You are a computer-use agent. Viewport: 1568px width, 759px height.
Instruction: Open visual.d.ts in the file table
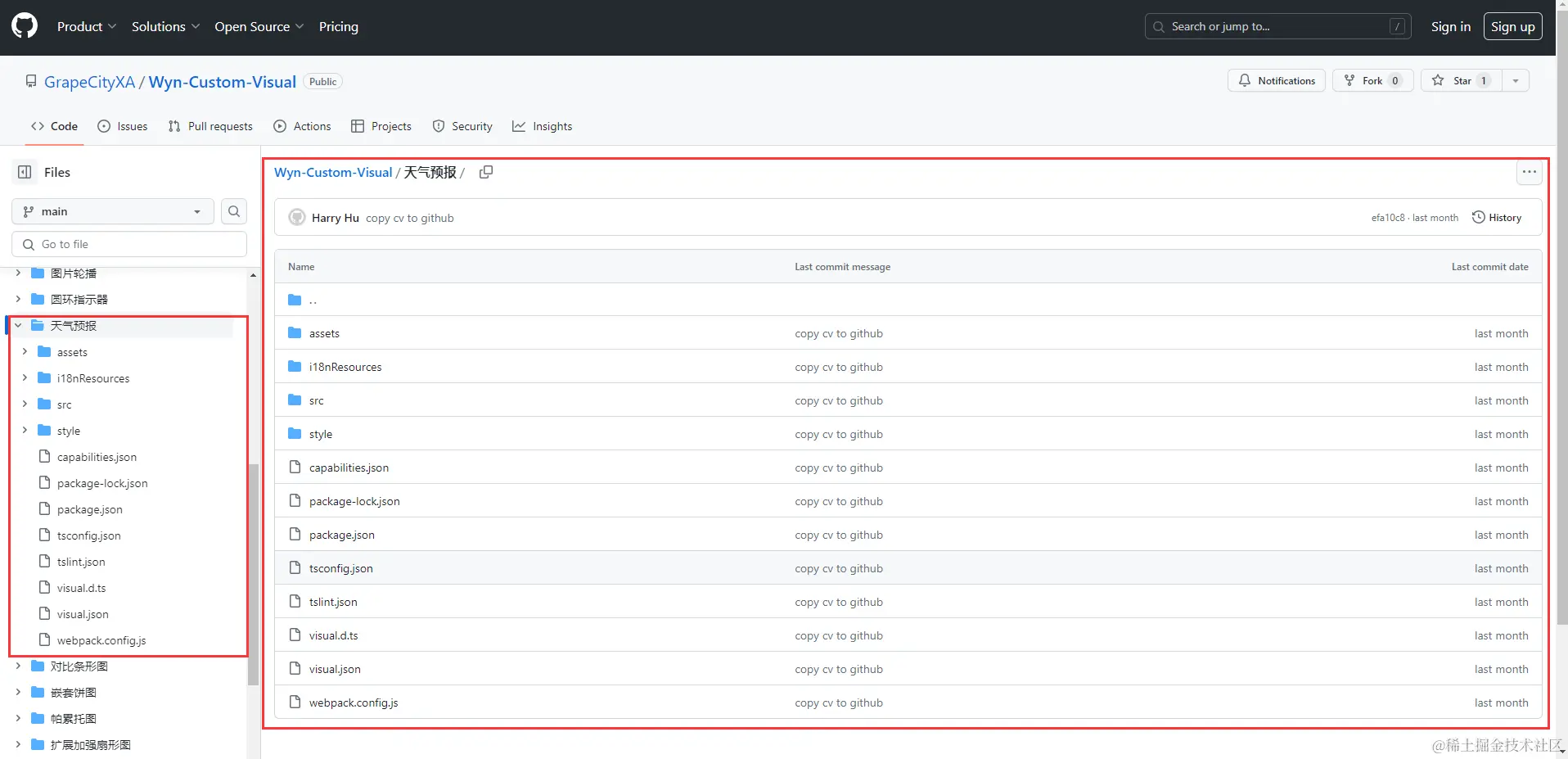point(333,635)
